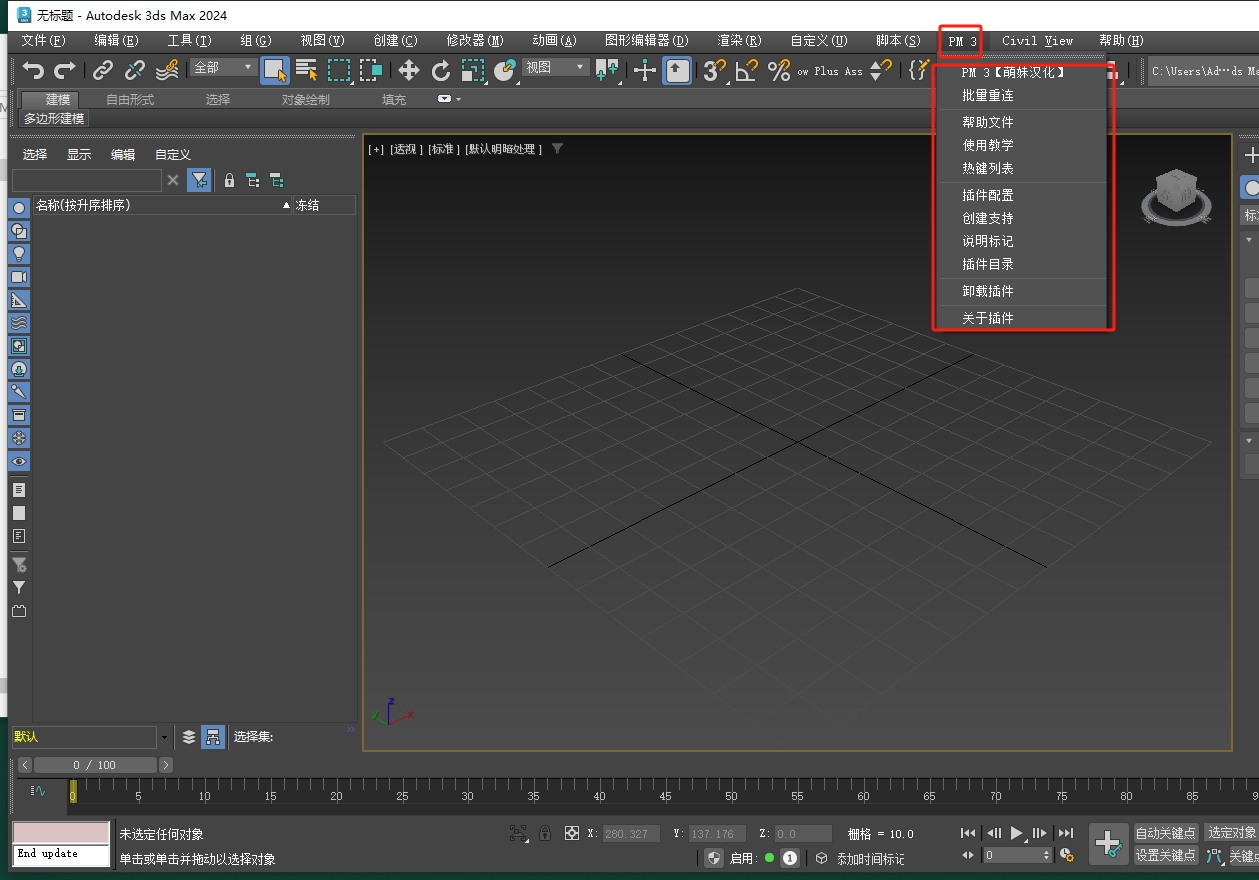Toggle the Percent Snap icon
Screen dimensions: 1259x880
coord(779,70)
